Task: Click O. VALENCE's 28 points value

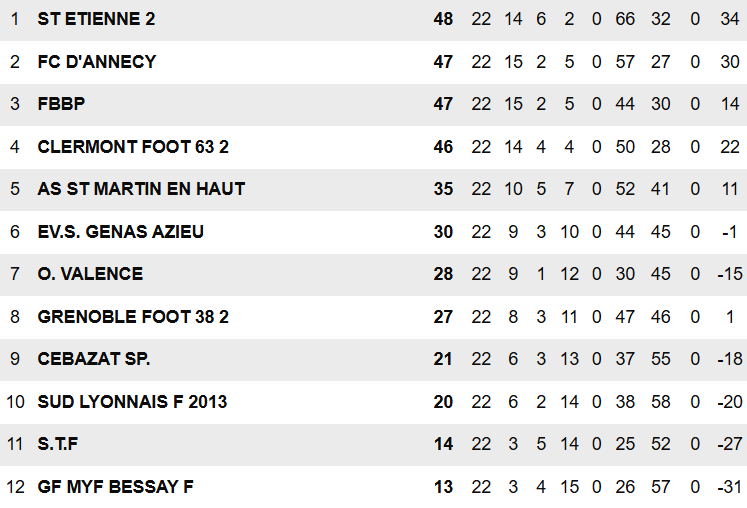Action: pyautogui.click(x=443, y=274)
